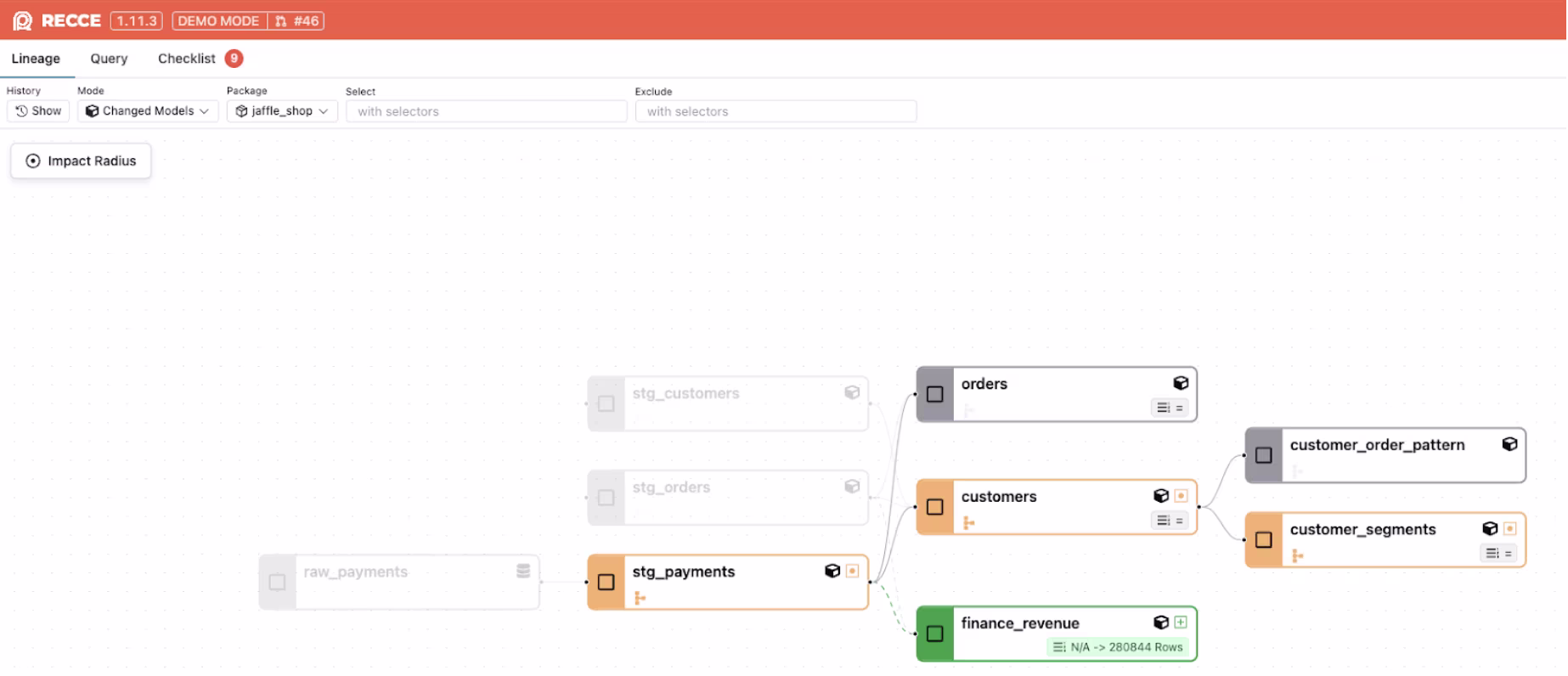The height and width of the screenshot is (676, 1568).
Task: Click the customers column-lineage branch icon
Action: [968, 523]
